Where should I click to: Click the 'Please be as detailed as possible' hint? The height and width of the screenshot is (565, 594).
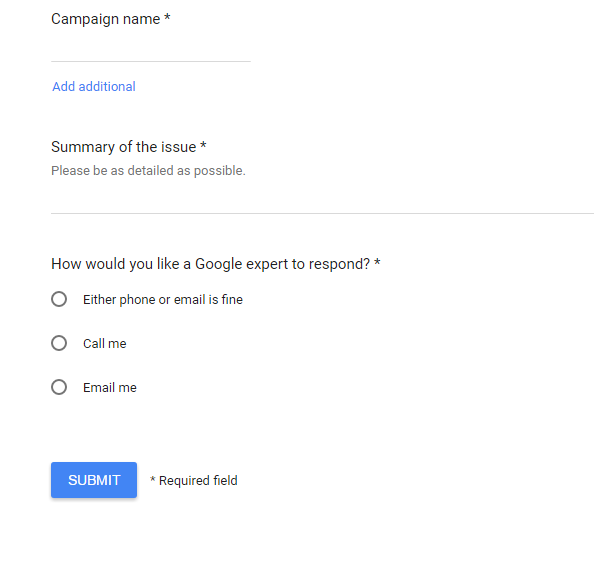(148, 171)
